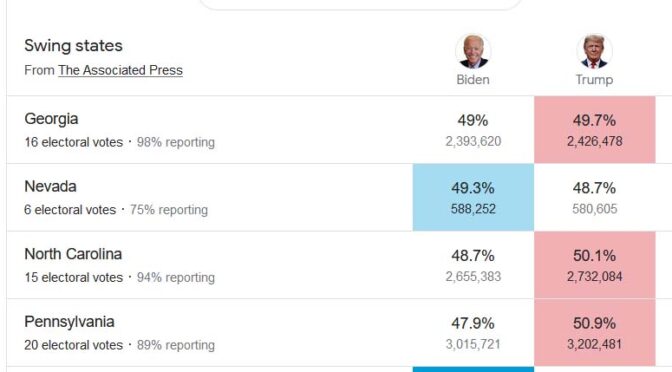
Task: Select the Georgia state row name
Action: 51,119
